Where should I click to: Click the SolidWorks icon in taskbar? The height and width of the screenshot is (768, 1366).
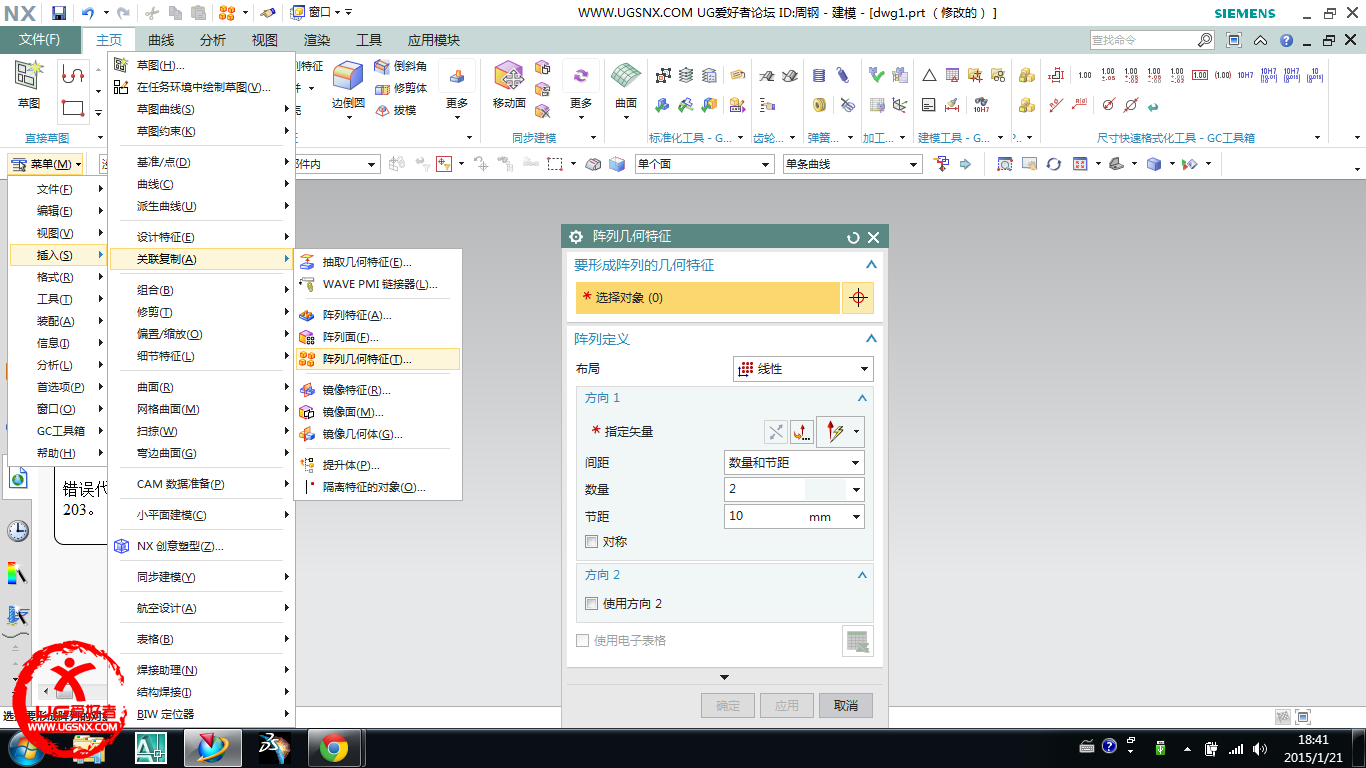272,748
